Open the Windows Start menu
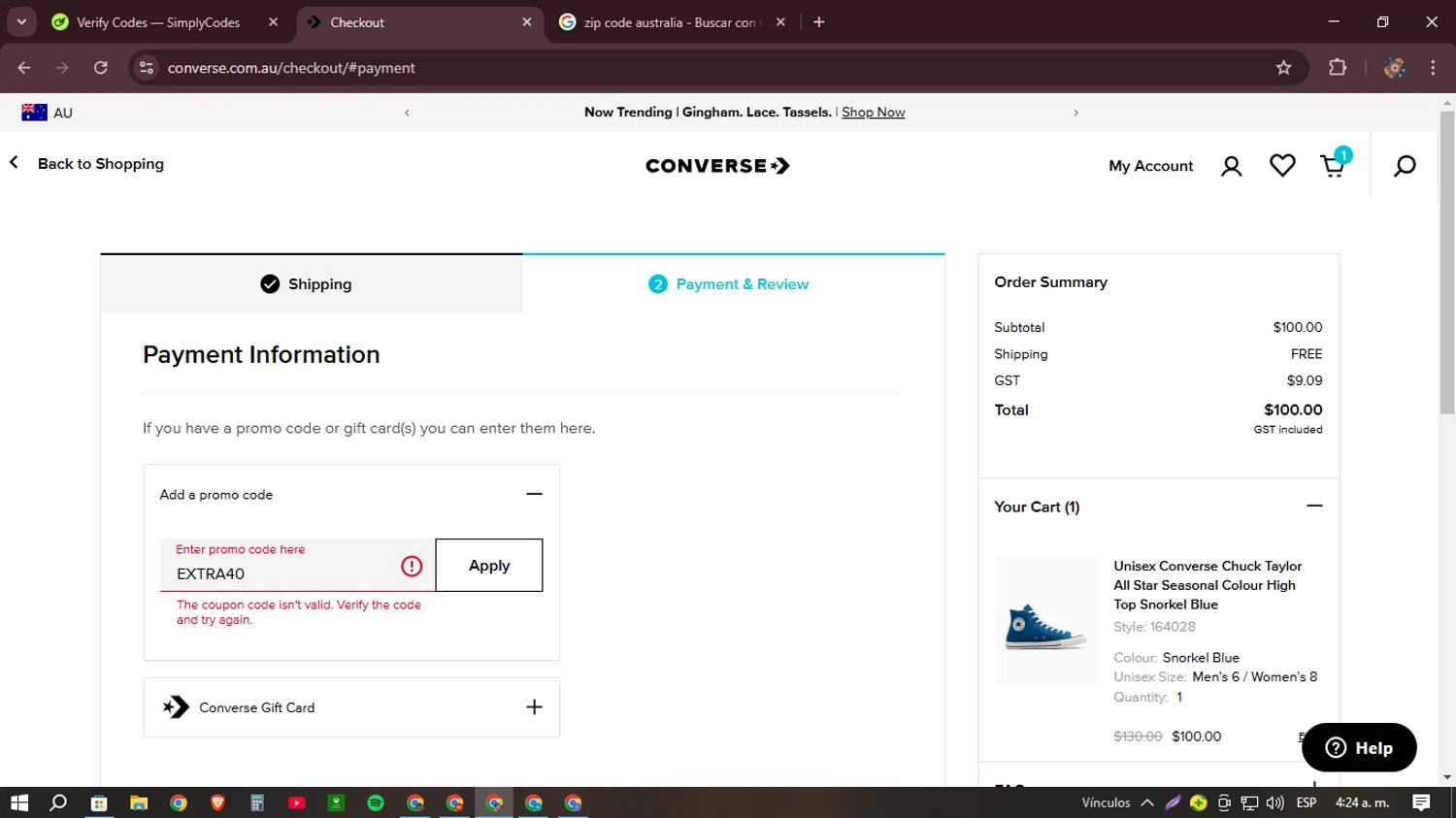Image resolution: width=1456 pixels, height=818 pixels. [19, 802]
